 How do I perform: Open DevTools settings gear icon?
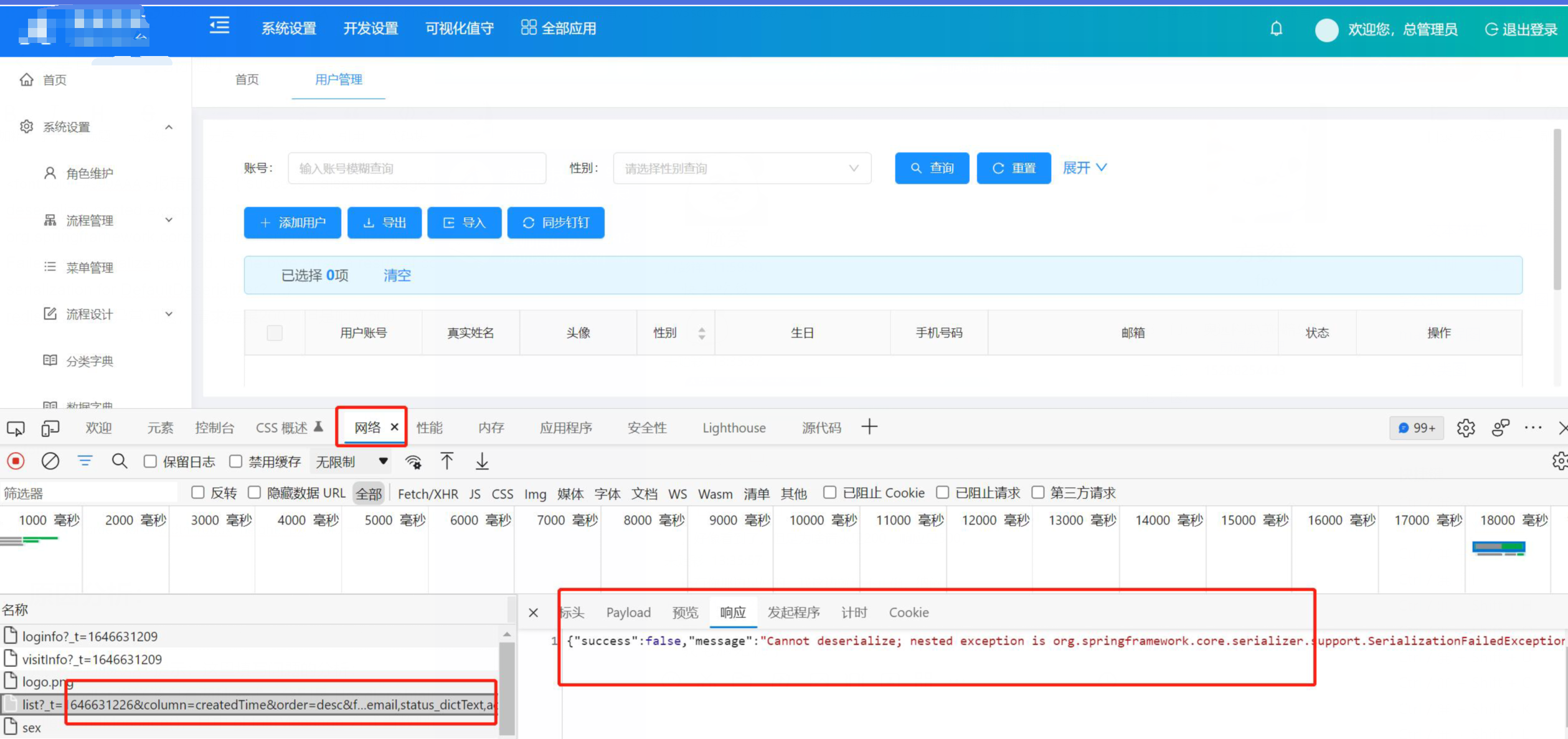1465,428
